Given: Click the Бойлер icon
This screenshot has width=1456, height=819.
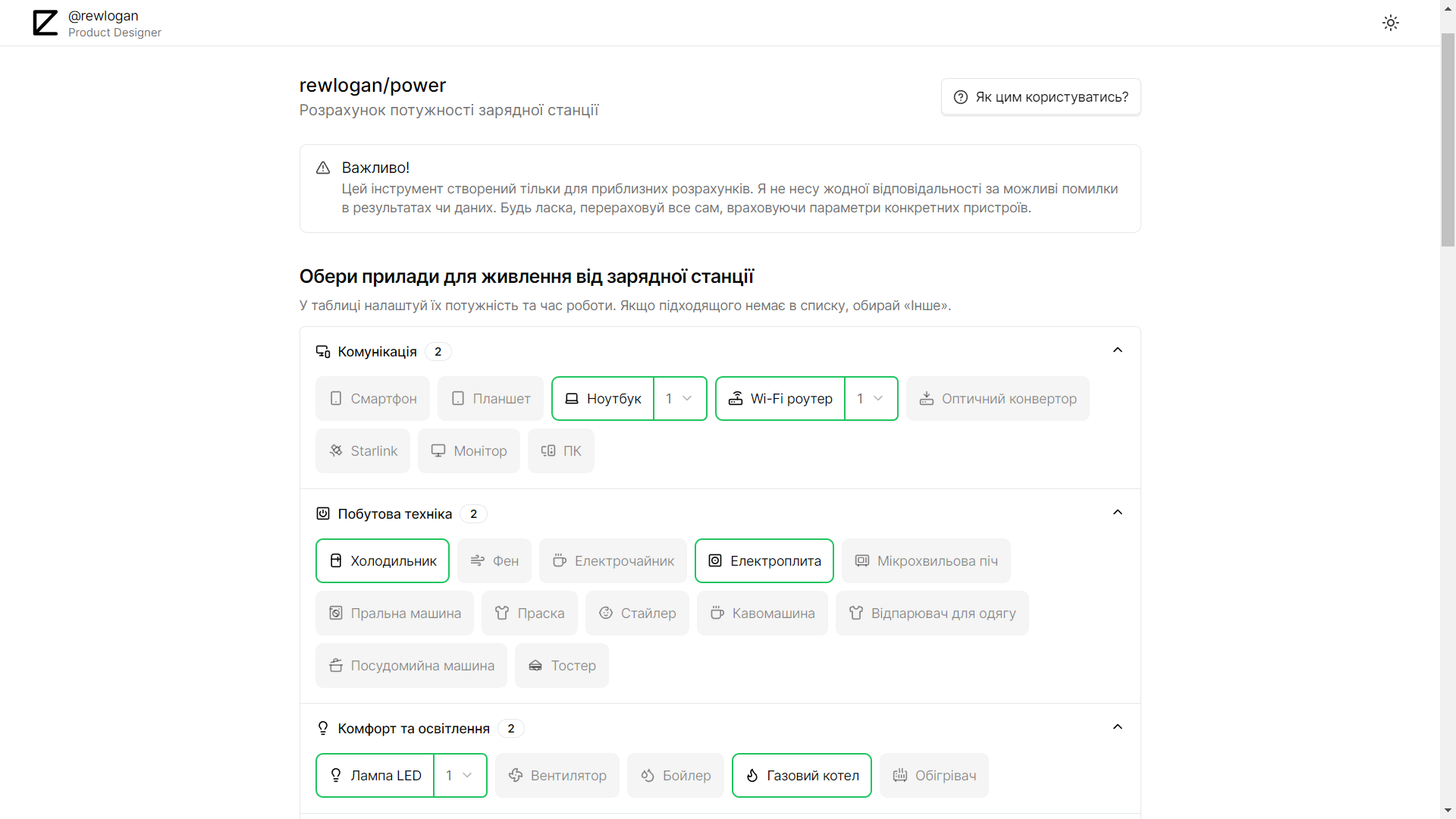Looking at the screenshot, I should (648, 776).
